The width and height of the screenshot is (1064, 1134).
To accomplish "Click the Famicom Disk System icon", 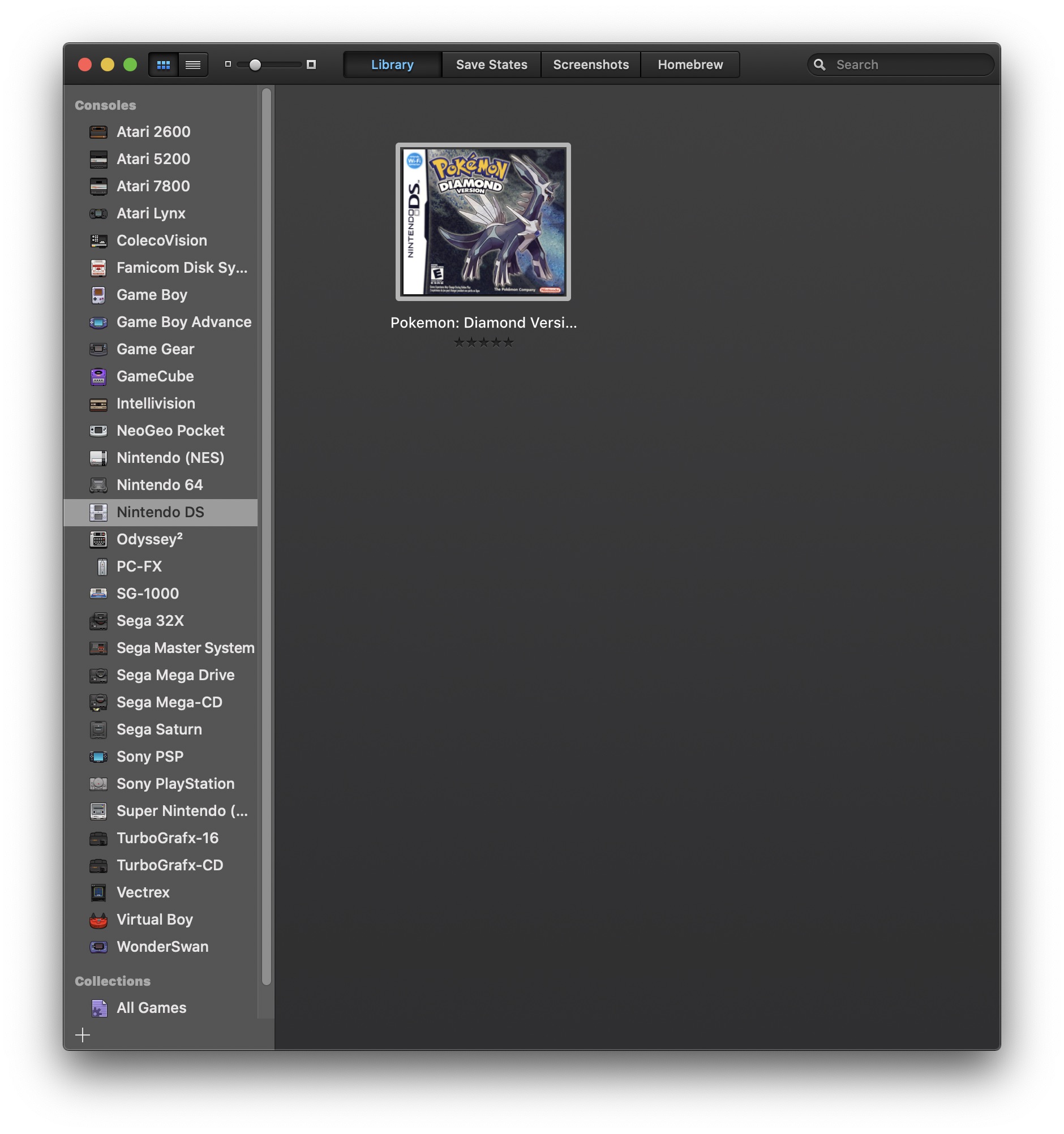I will (x=98, y=268).
